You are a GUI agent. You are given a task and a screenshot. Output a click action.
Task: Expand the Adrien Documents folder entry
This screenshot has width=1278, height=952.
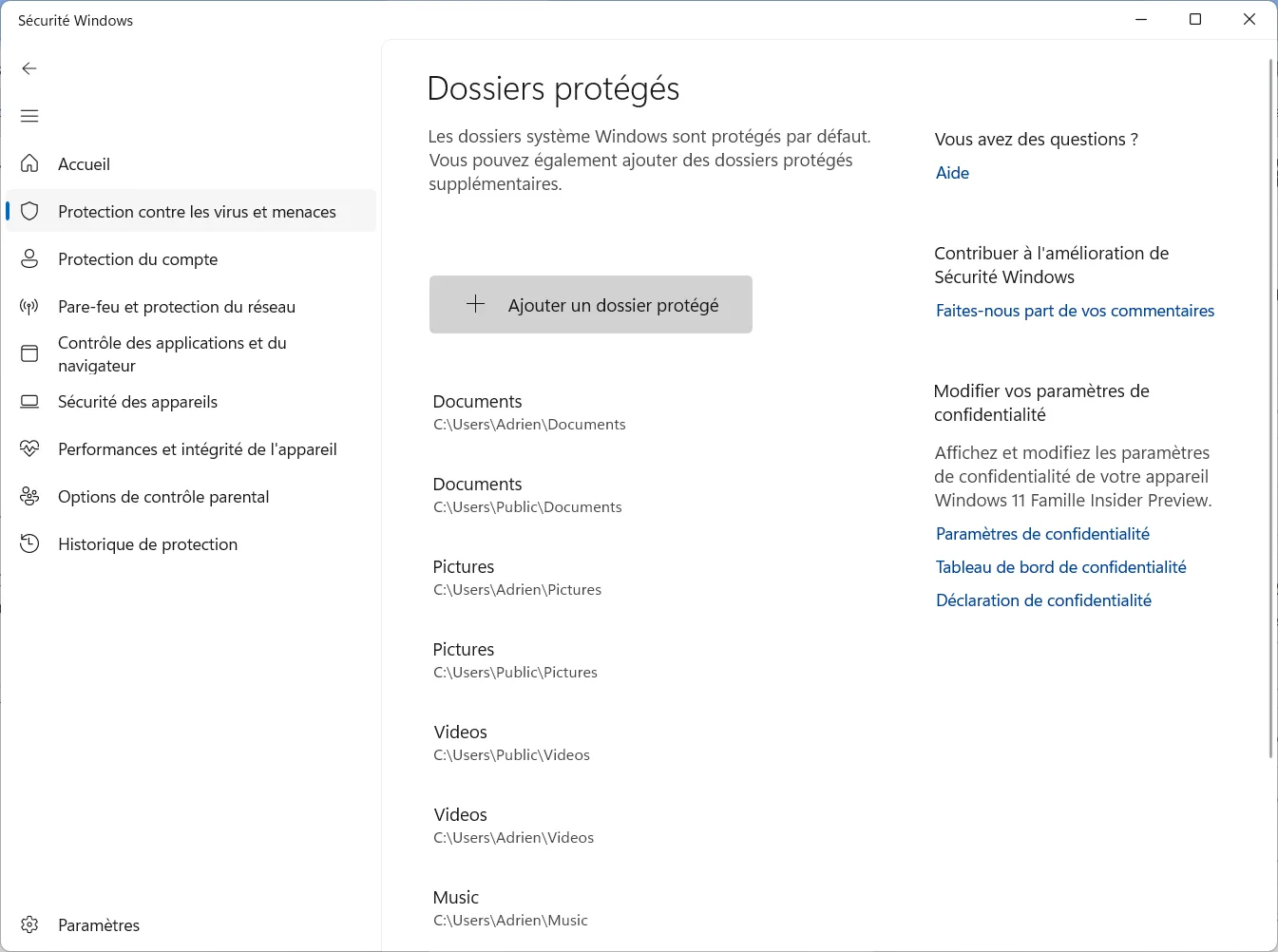(x=529, y=410)
